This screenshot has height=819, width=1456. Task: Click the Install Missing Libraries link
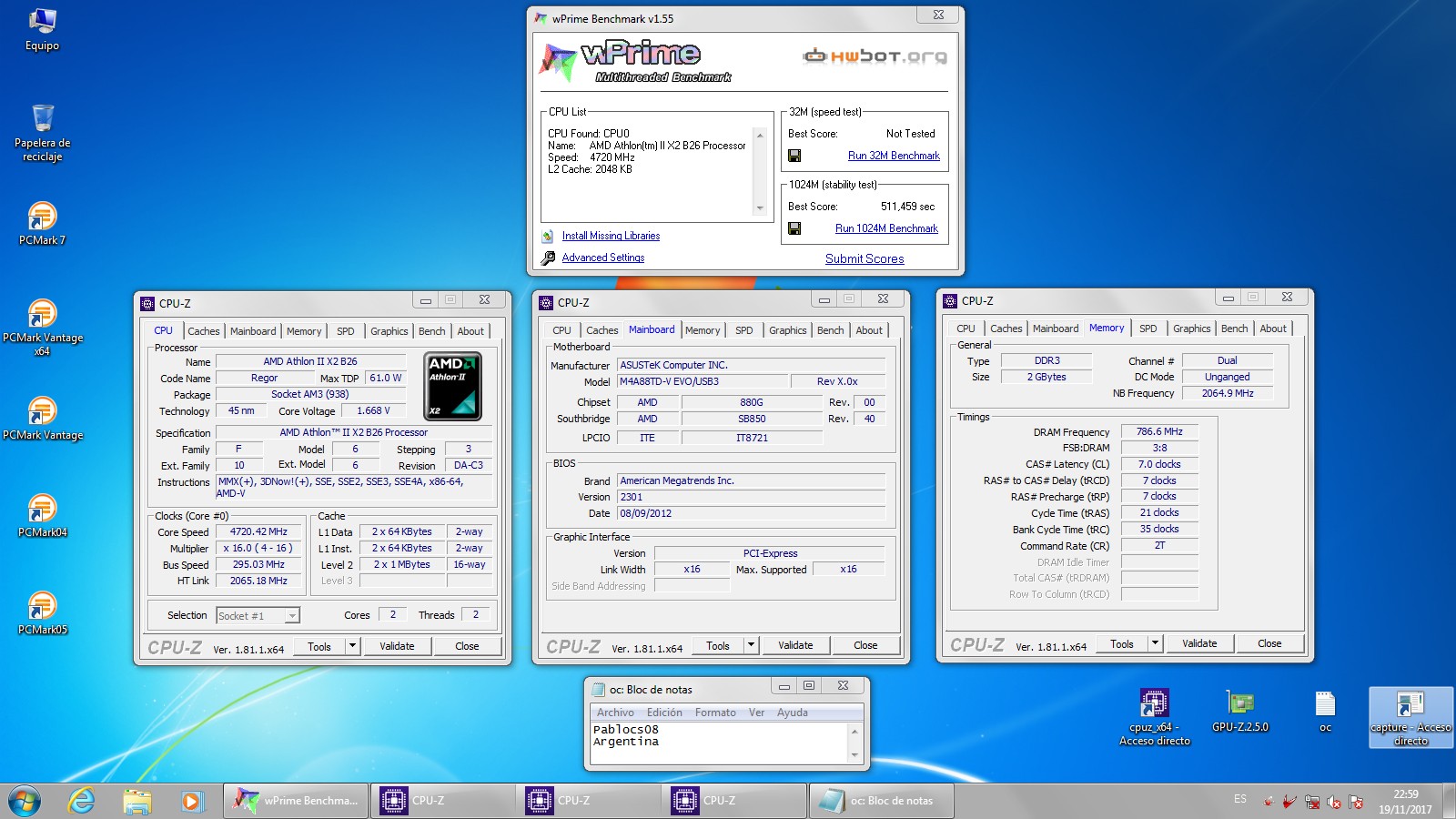(x=611, y=236)
